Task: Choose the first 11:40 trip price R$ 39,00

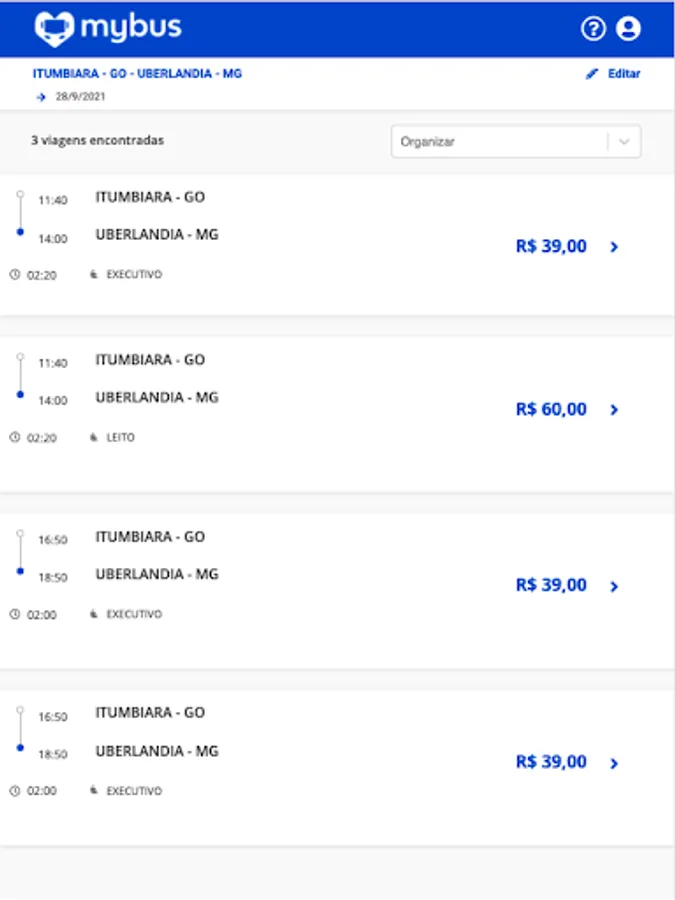Action: [x=551, y=246]
